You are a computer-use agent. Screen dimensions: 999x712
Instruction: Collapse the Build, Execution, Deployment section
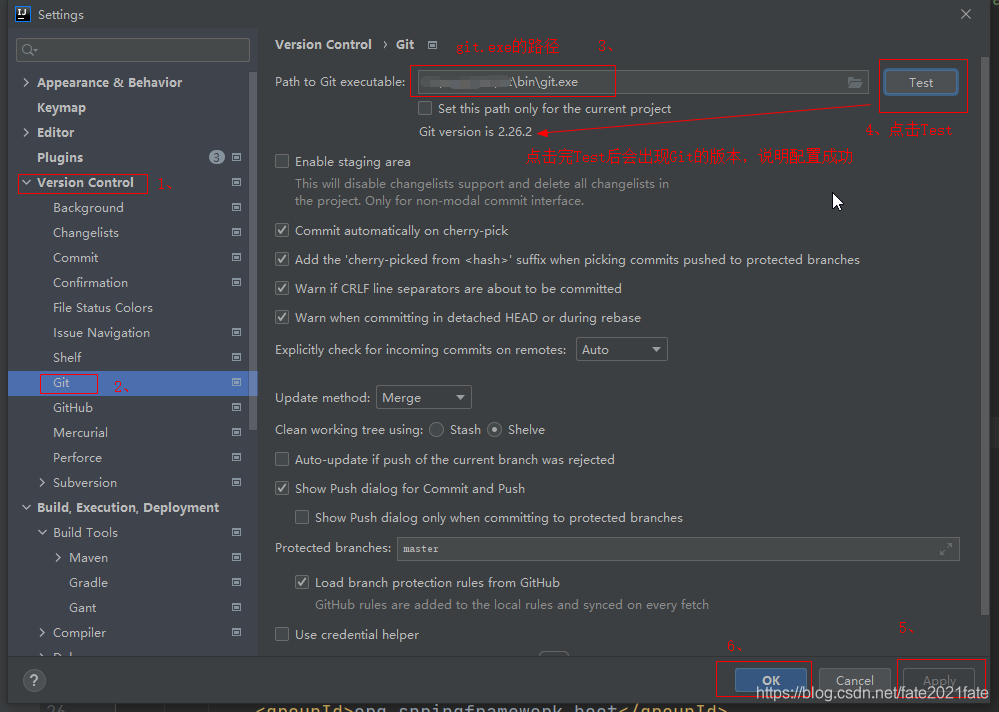point(26,508)
